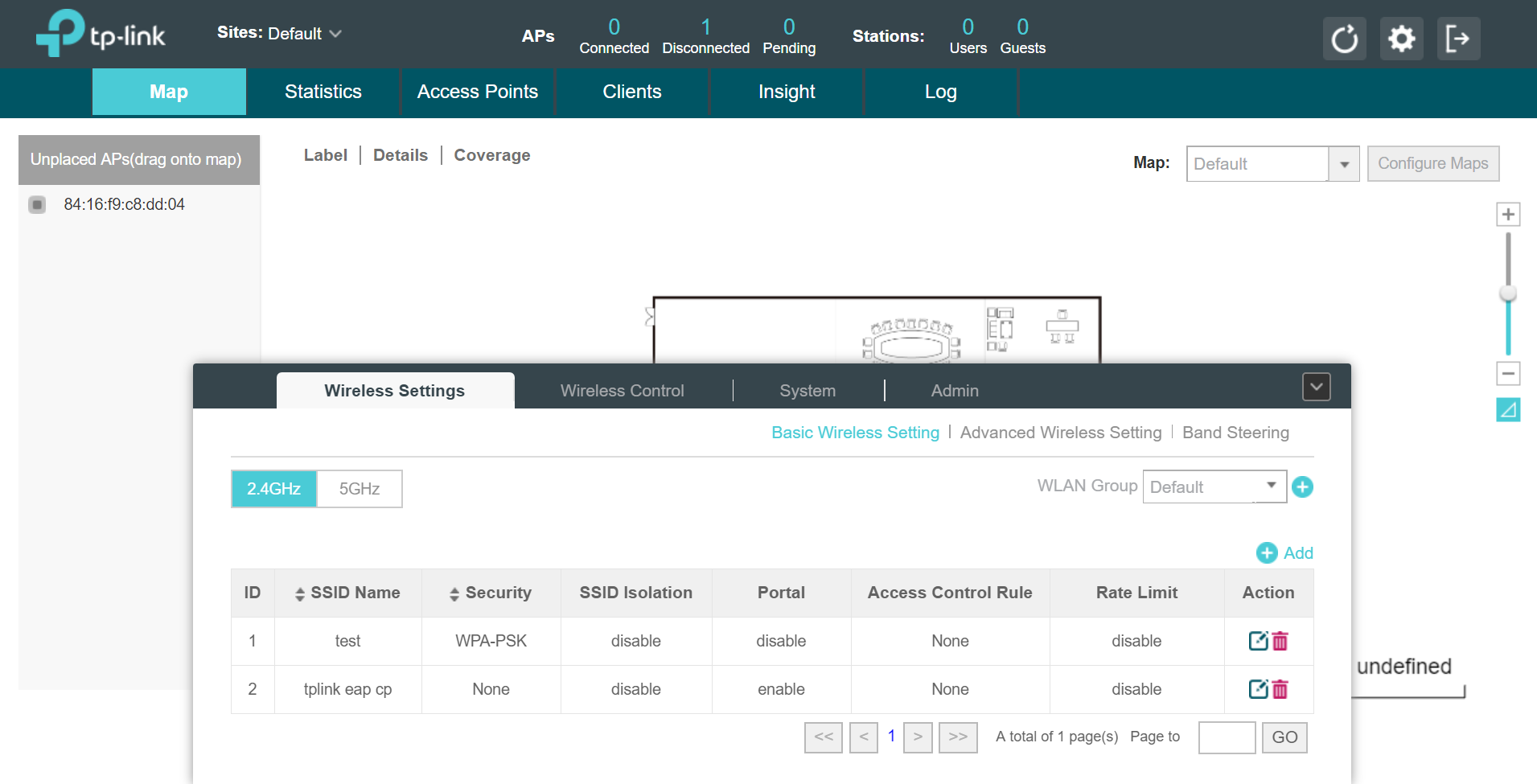Click the Configure Maps button

[1432, 163]
